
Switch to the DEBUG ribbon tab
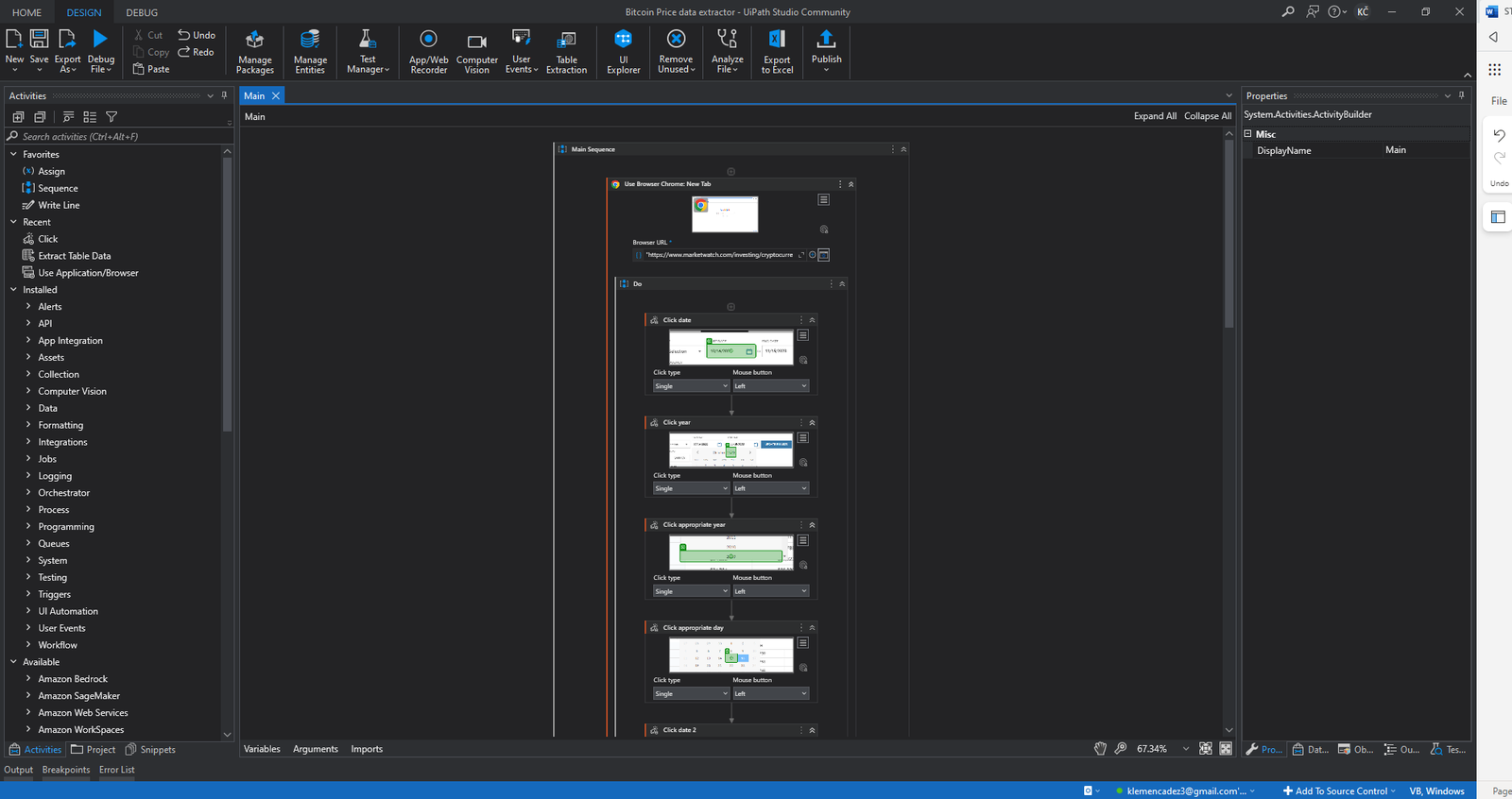click(142, 12)
